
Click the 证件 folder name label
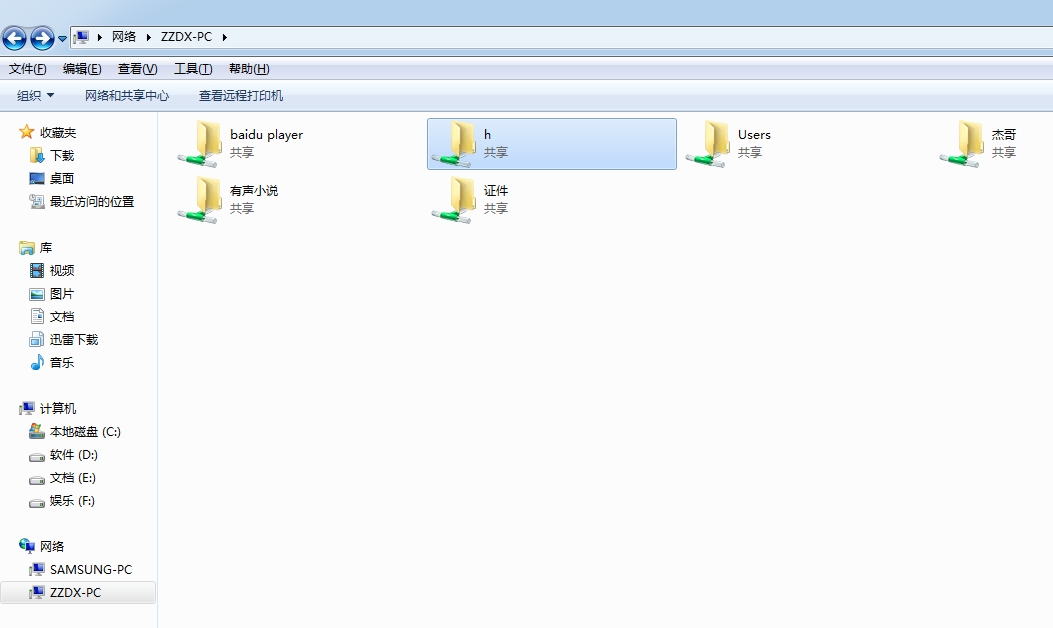coord(496,190)
